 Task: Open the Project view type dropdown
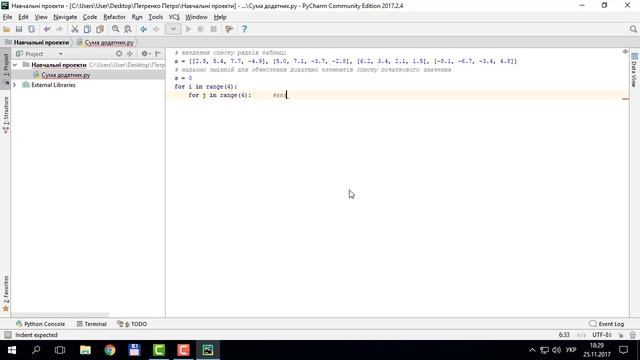pos(60,54)
